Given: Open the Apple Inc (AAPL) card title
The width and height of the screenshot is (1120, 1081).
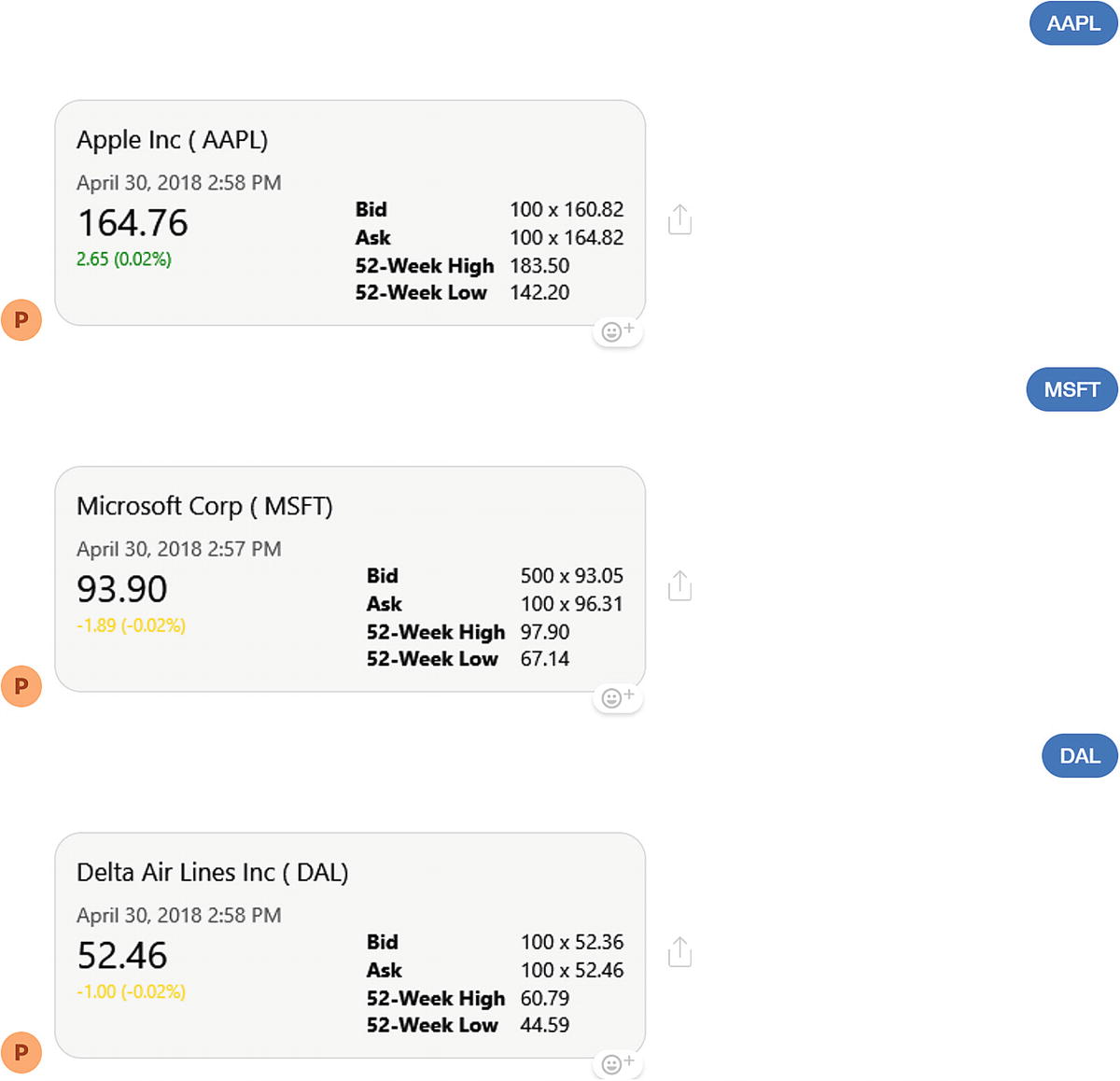Looking at the screenshot, I should click(172, 140).
